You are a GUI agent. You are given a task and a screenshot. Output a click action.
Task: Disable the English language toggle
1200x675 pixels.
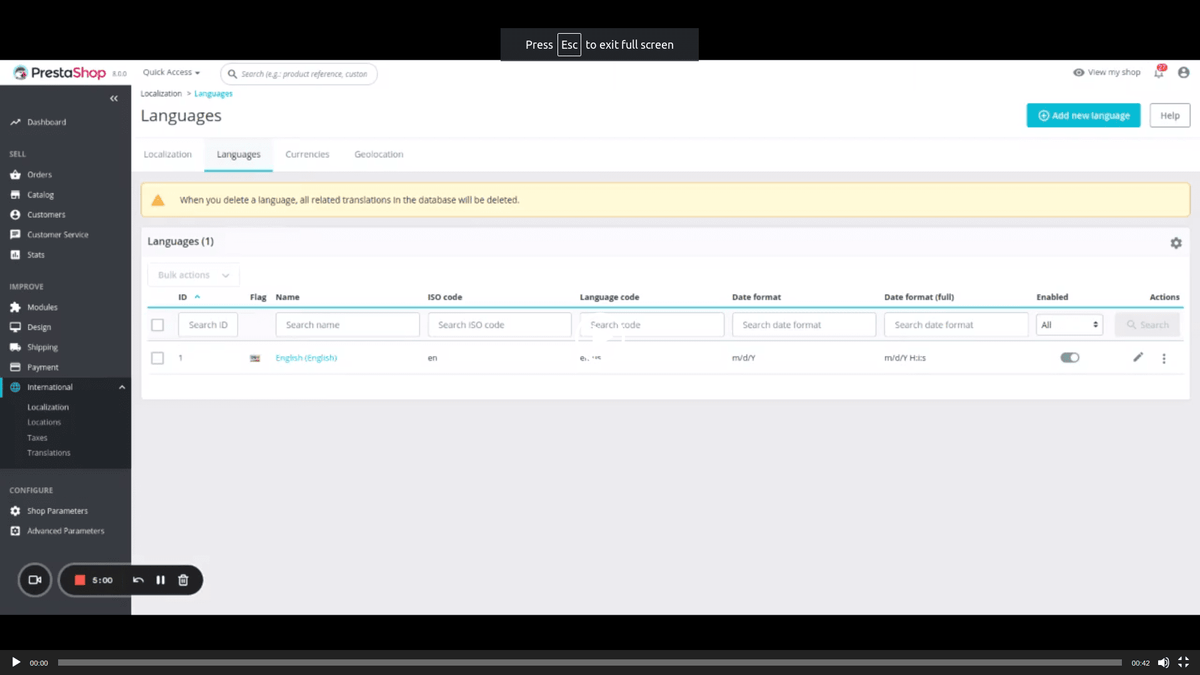[x=1069, y=357]
